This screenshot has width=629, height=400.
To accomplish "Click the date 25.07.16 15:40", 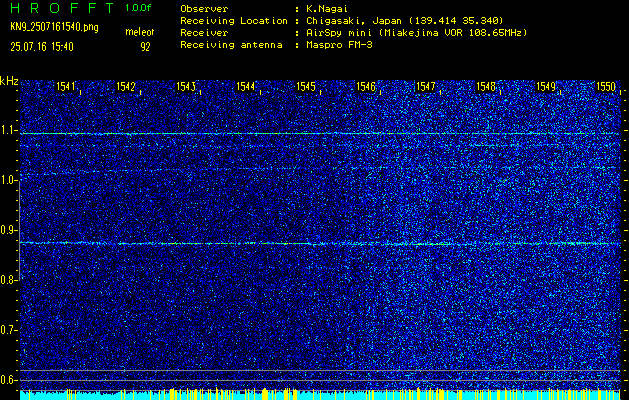I will pyautogui.click(x=42, y=47).
